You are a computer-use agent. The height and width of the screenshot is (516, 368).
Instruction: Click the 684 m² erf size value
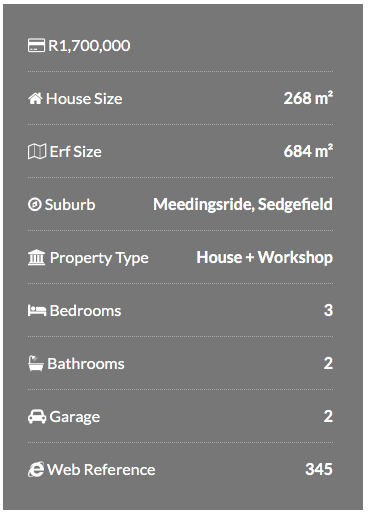pos(308,151)
